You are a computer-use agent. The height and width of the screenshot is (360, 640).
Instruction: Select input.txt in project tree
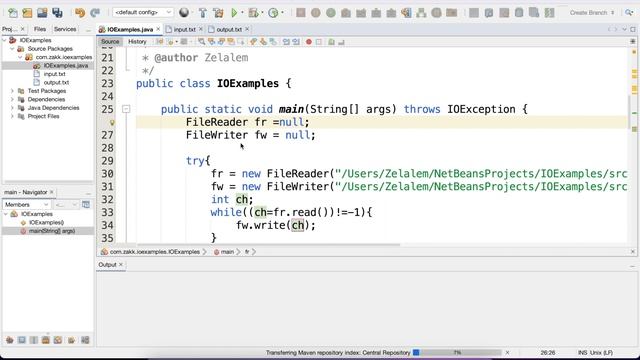pyautogui.click(x=54, y=74)
